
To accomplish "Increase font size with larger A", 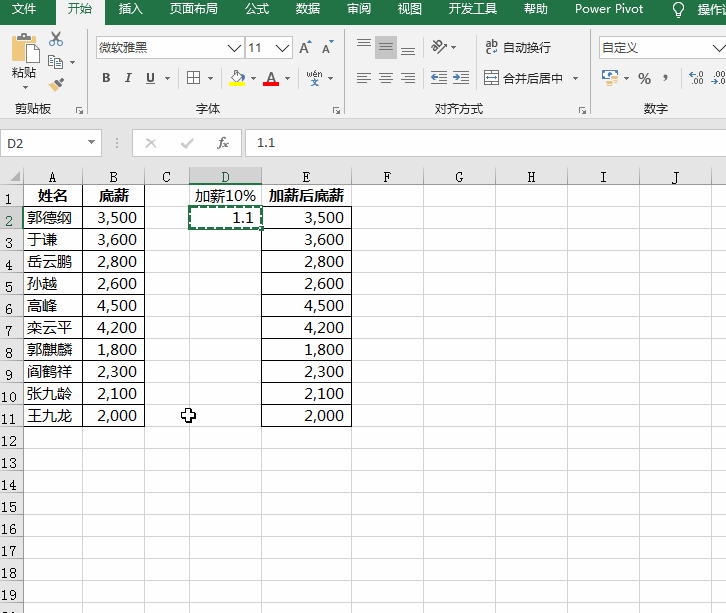I will 305,48.
